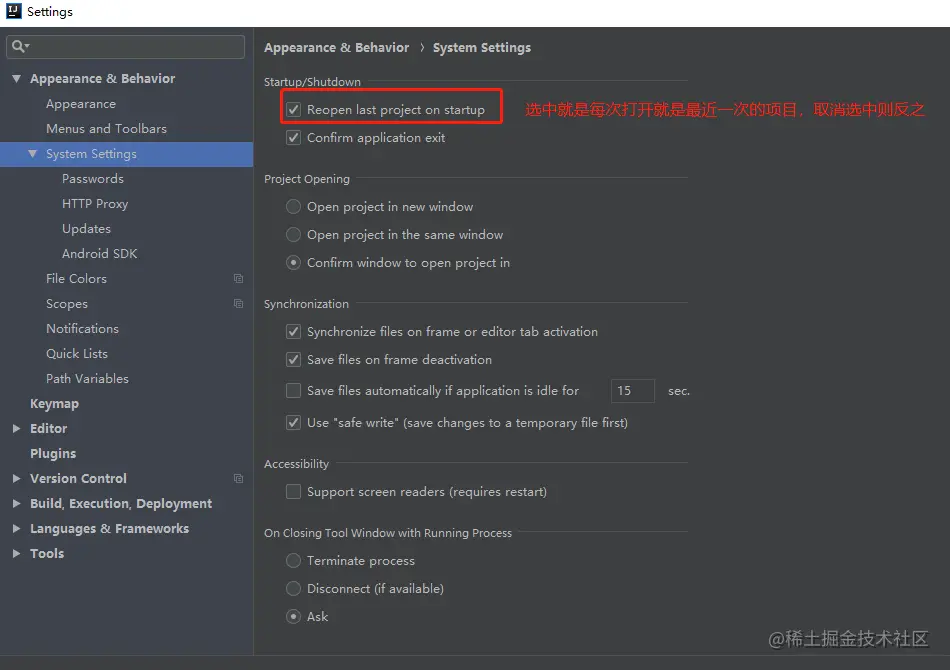Collapse the Appearance & Behavior tree node
This screenshot has width=950, height=670.
pyautogui.click(x=16, y=78)
